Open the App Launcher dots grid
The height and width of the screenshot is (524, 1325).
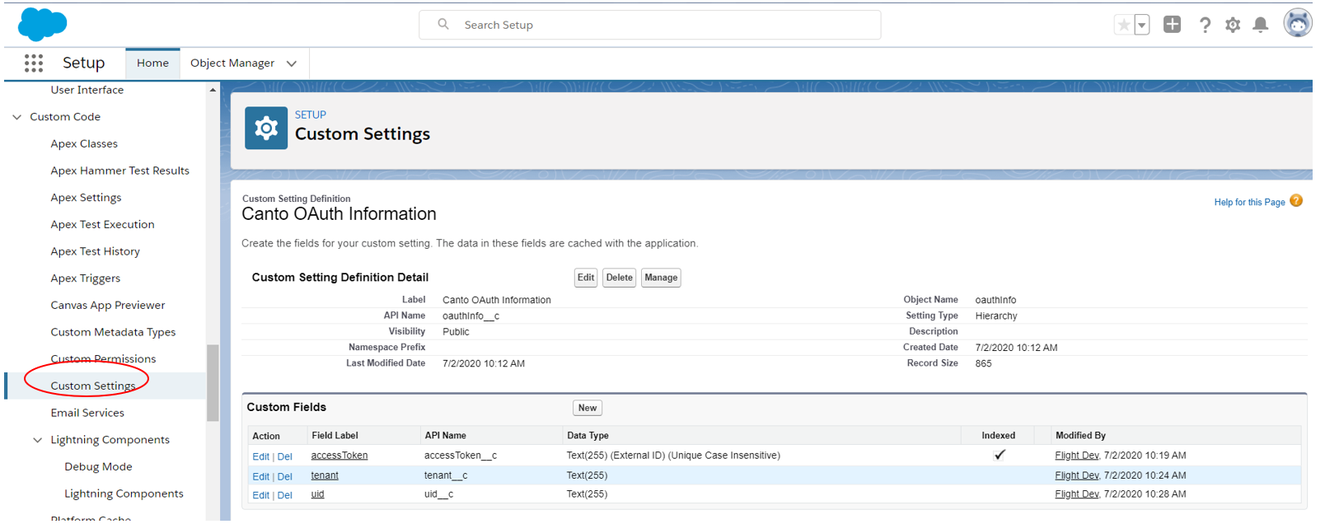(x=33, y=63)
